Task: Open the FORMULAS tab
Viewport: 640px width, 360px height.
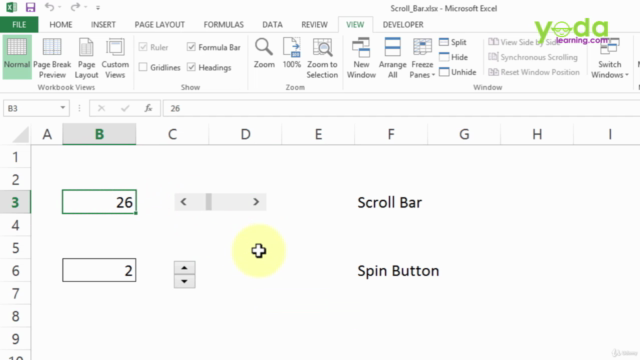Action: 224,24
